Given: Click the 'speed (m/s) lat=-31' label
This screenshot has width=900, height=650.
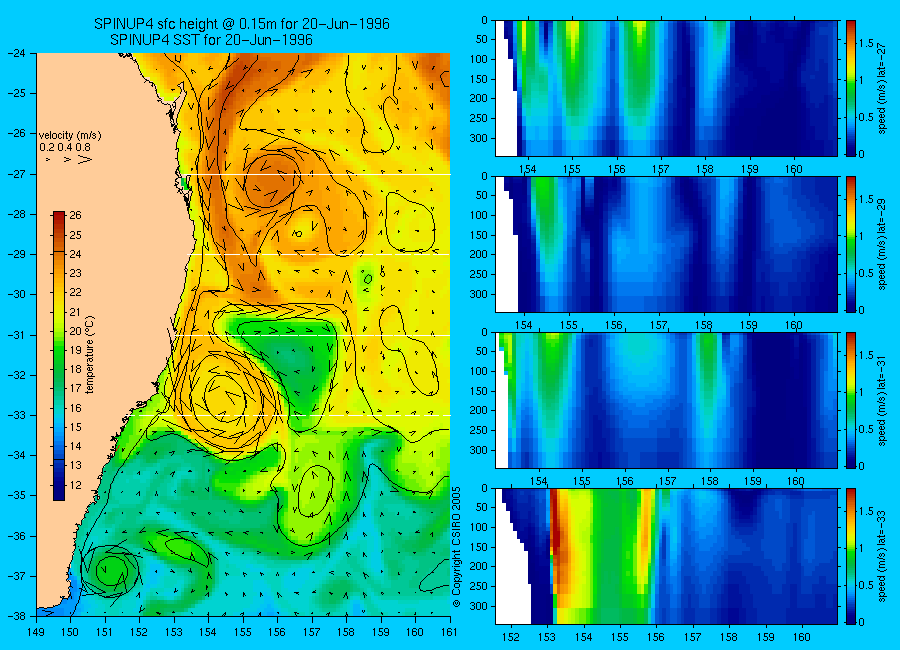Looking at the screenshot, I should click(883, 400).
